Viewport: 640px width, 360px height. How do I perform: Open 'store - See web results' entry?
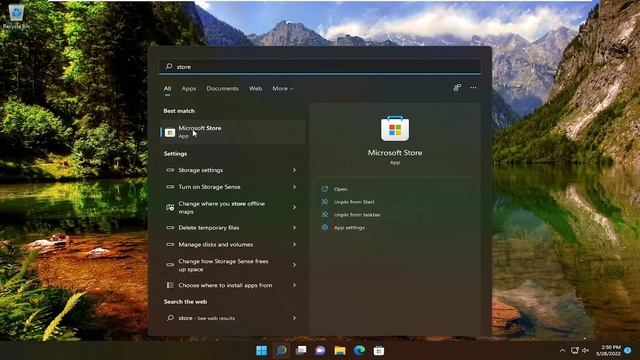(233, 318)
